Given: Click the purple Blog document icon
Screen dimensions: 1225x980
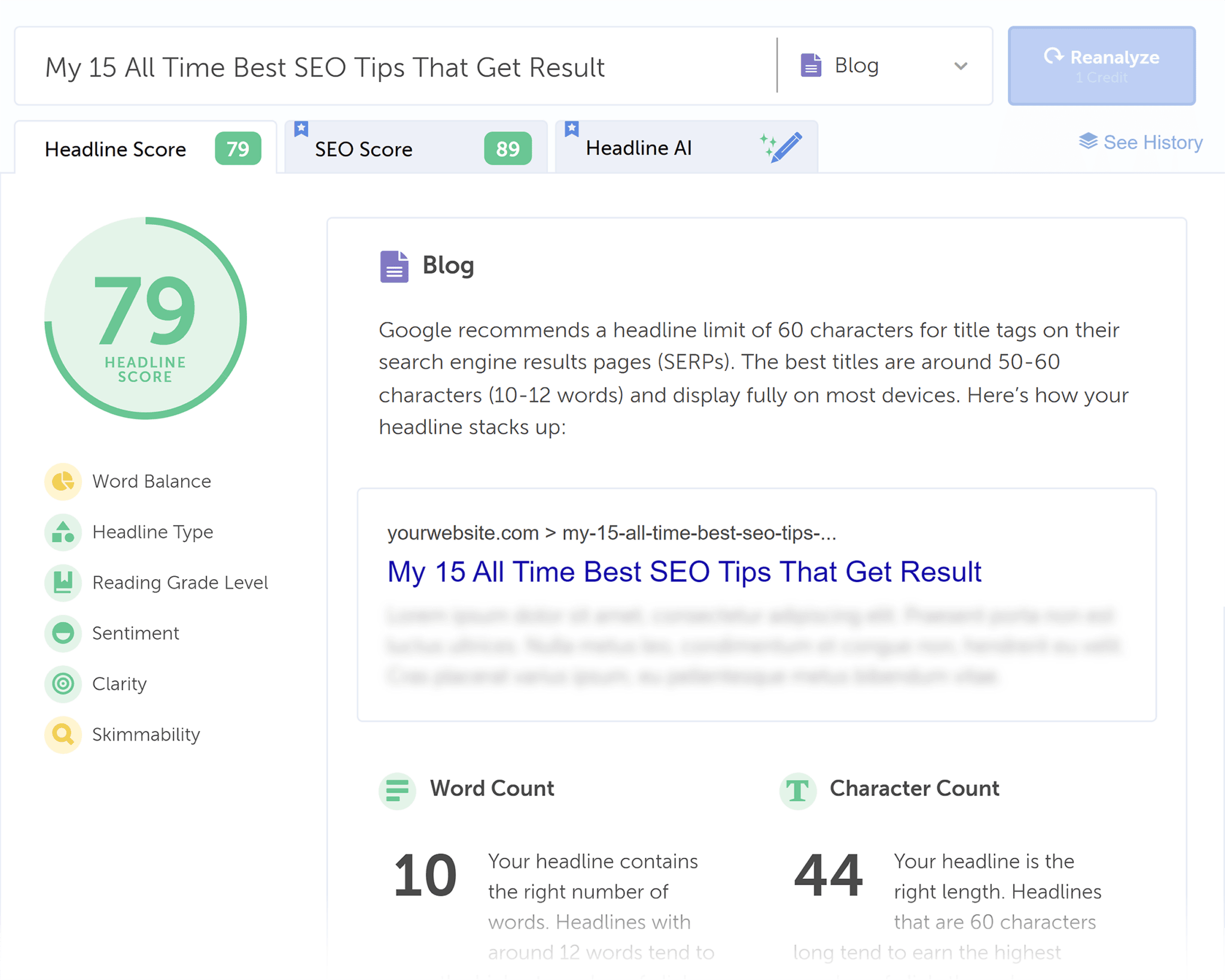Looking at the screenshot, I should 394,266.
